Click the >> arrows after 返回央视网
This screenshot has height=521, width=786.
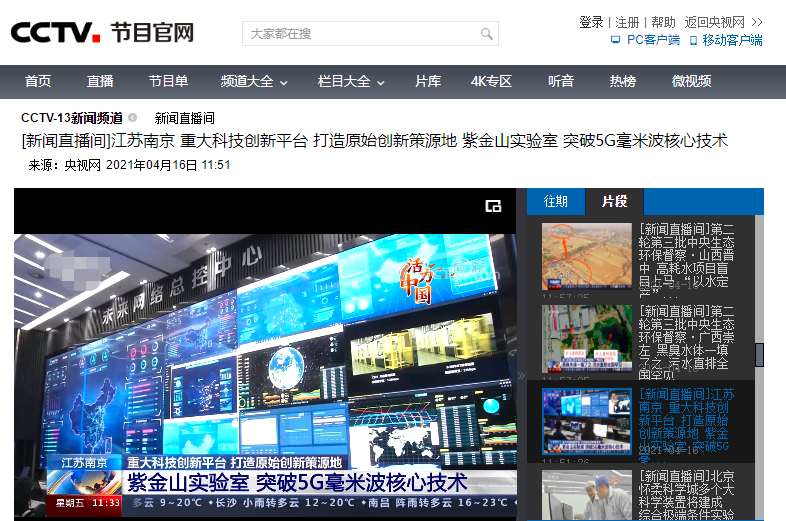(x=757, y=22)
